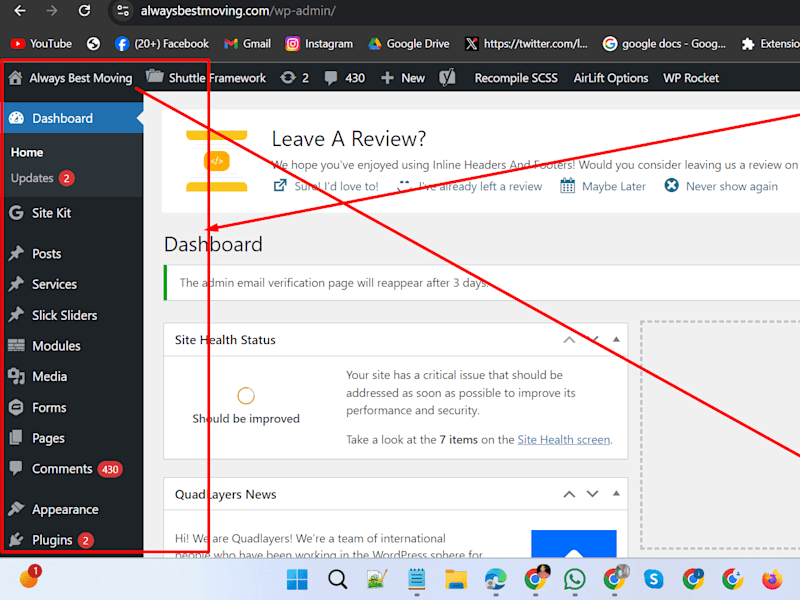Open updates indicator showing 2 in admin bar
This screenshot has width=800, height=600.
[x=294, y=78]
